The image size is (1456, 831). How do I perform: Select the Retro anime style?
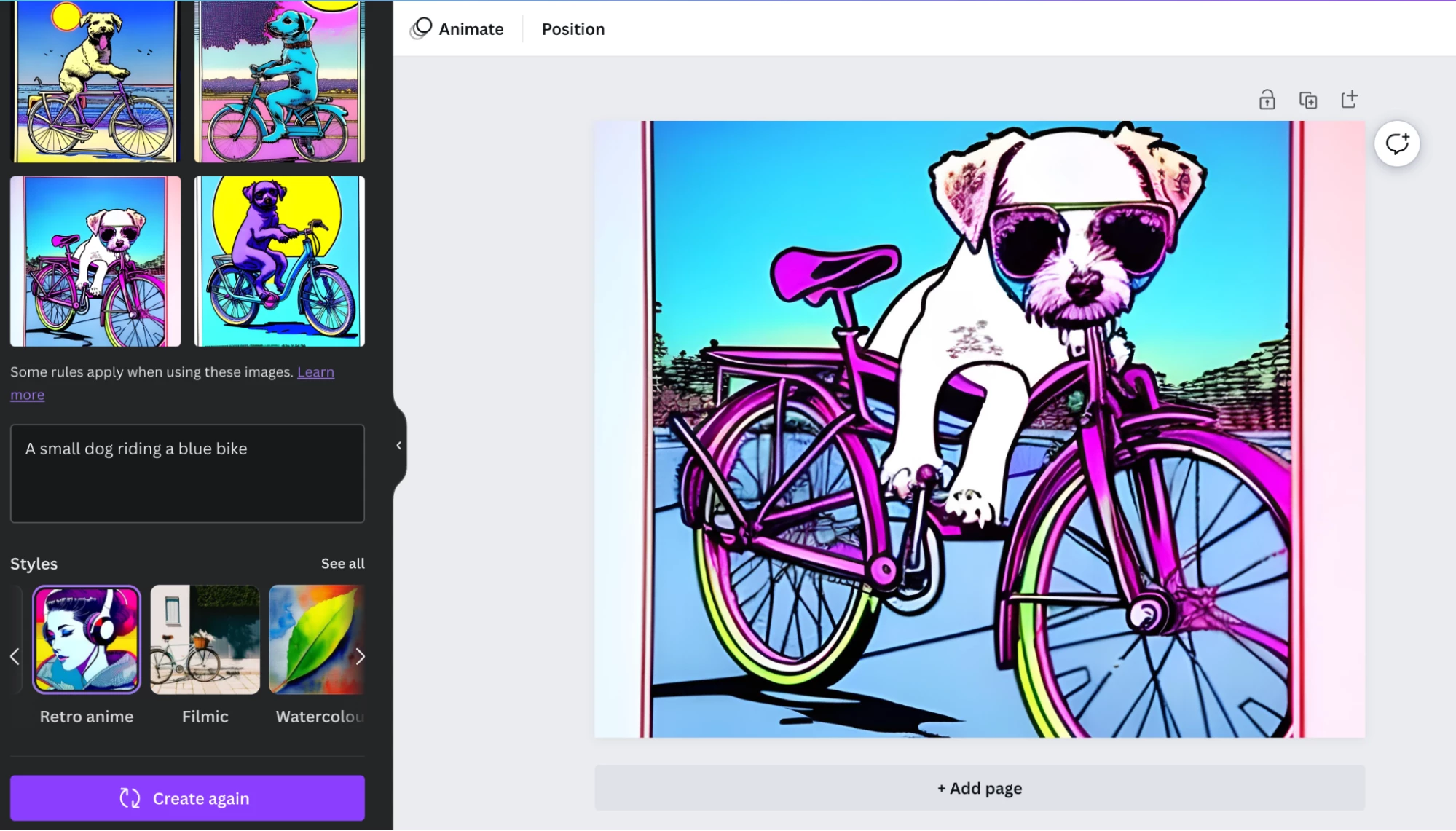tap(87, 640)
